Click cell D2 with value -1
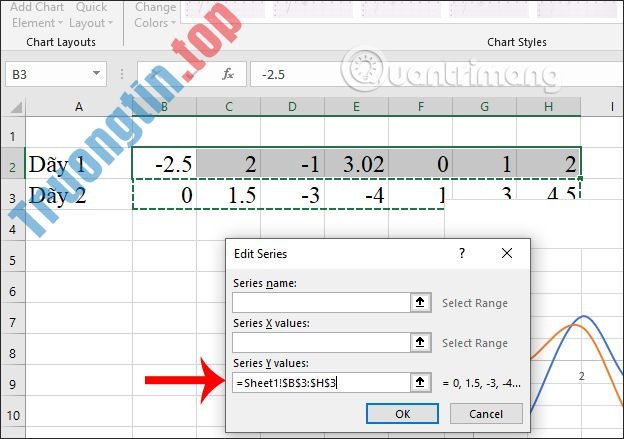624x439 pixels. [292, 164]
